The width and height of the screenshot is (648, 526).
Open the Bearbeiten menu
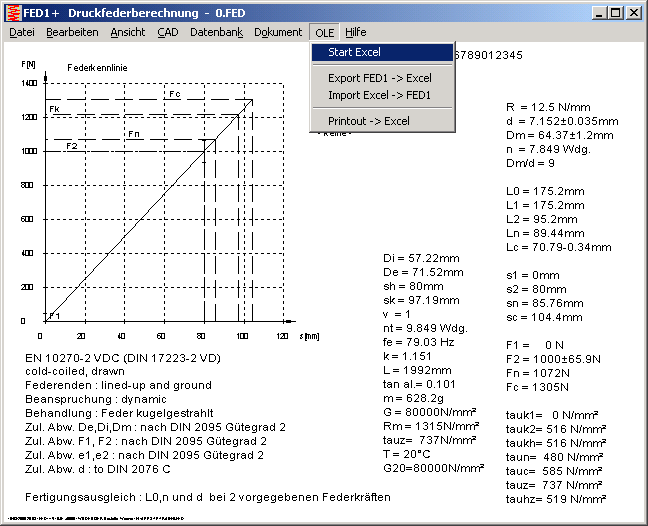click(x=72, y=32)
